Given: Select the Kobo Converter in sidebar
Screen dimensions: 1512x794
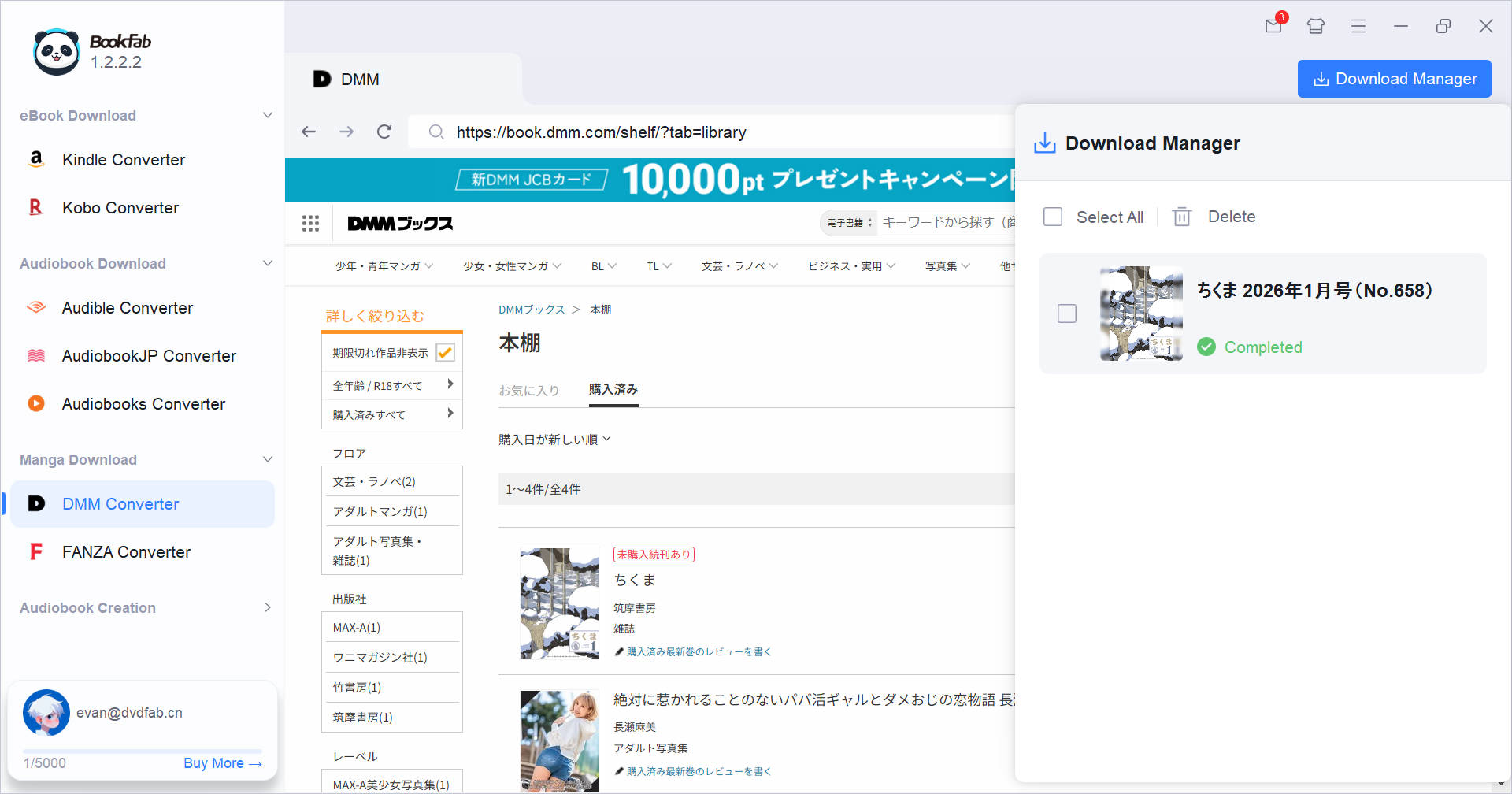Looking at the screenshot, I should pyautogui.click(x=120, y=207).
